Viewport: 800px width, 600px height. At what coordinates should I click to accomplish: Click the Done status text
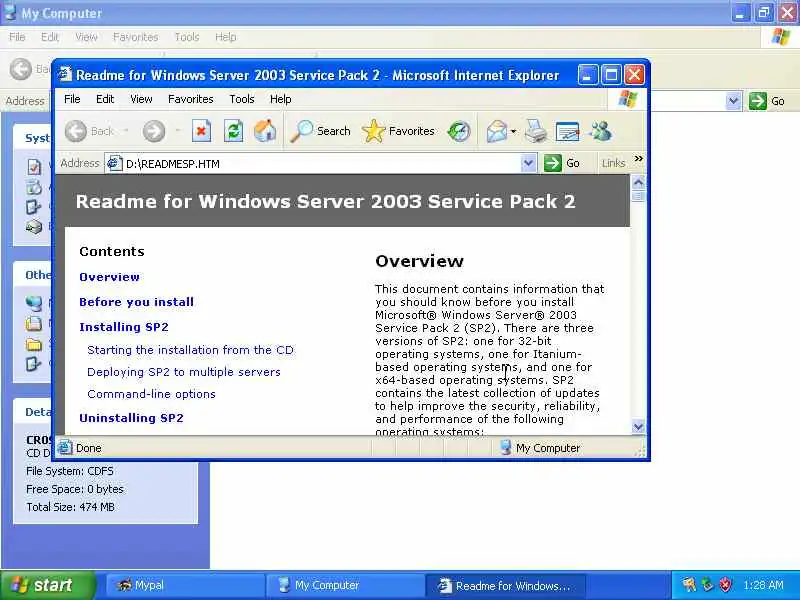[x=89, y=448]
